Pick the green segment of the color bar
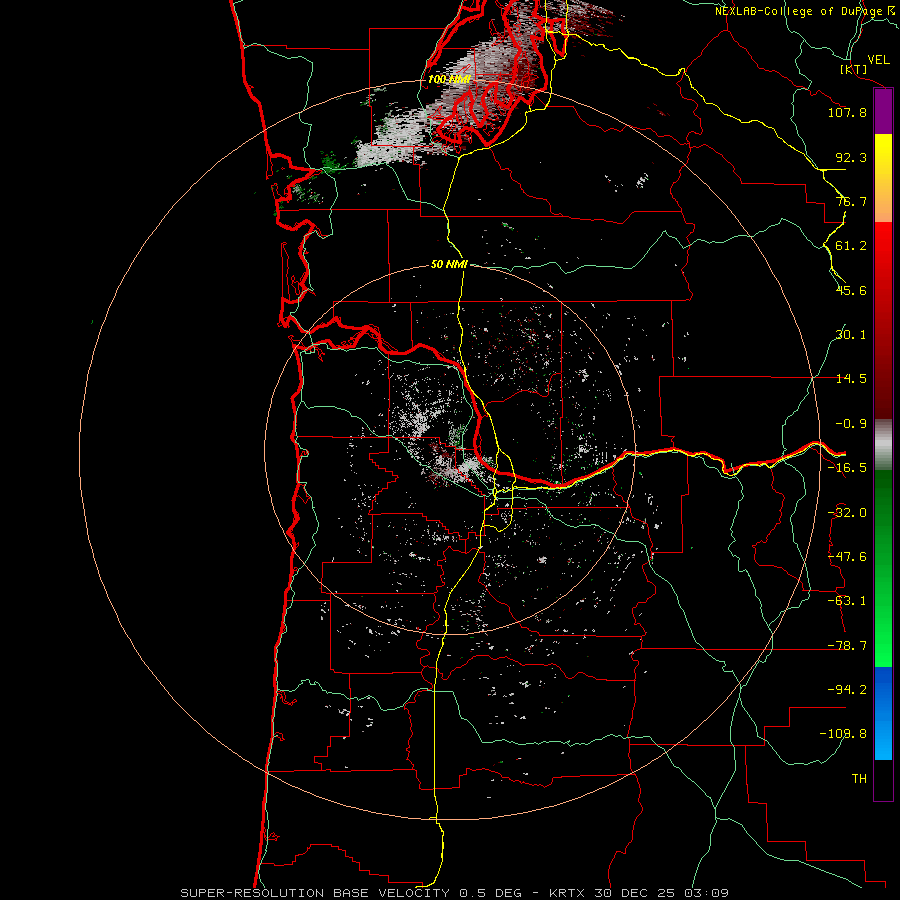Screen dimensions: 900x900 coord(883,568)
